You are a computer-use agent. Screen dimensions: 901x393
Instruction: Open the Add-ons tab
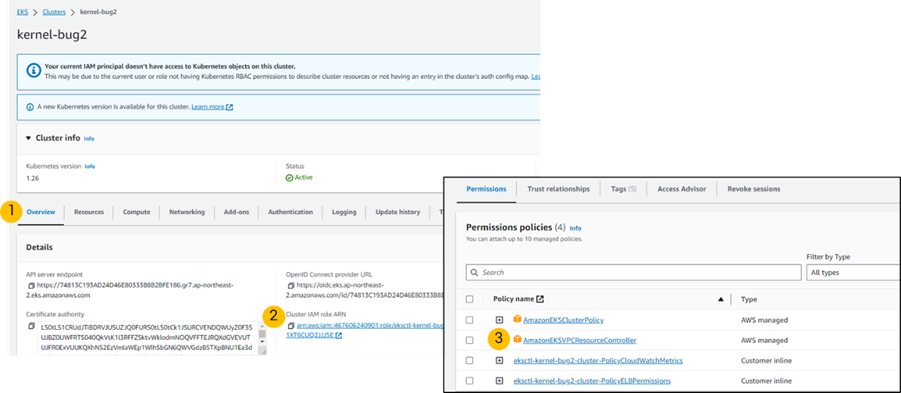click(x=236, y=212)
